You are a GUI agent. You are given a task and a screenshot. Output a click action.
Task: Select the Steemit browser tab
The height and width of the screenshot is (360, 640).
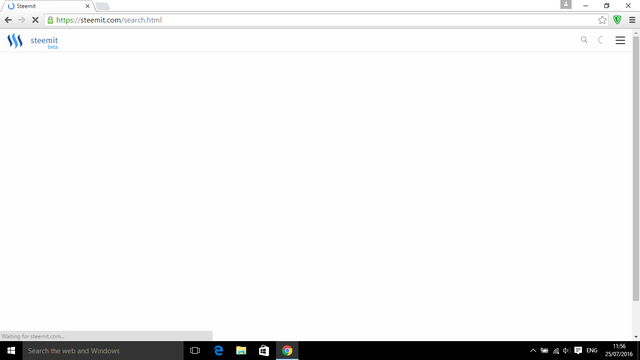point(47,6)
